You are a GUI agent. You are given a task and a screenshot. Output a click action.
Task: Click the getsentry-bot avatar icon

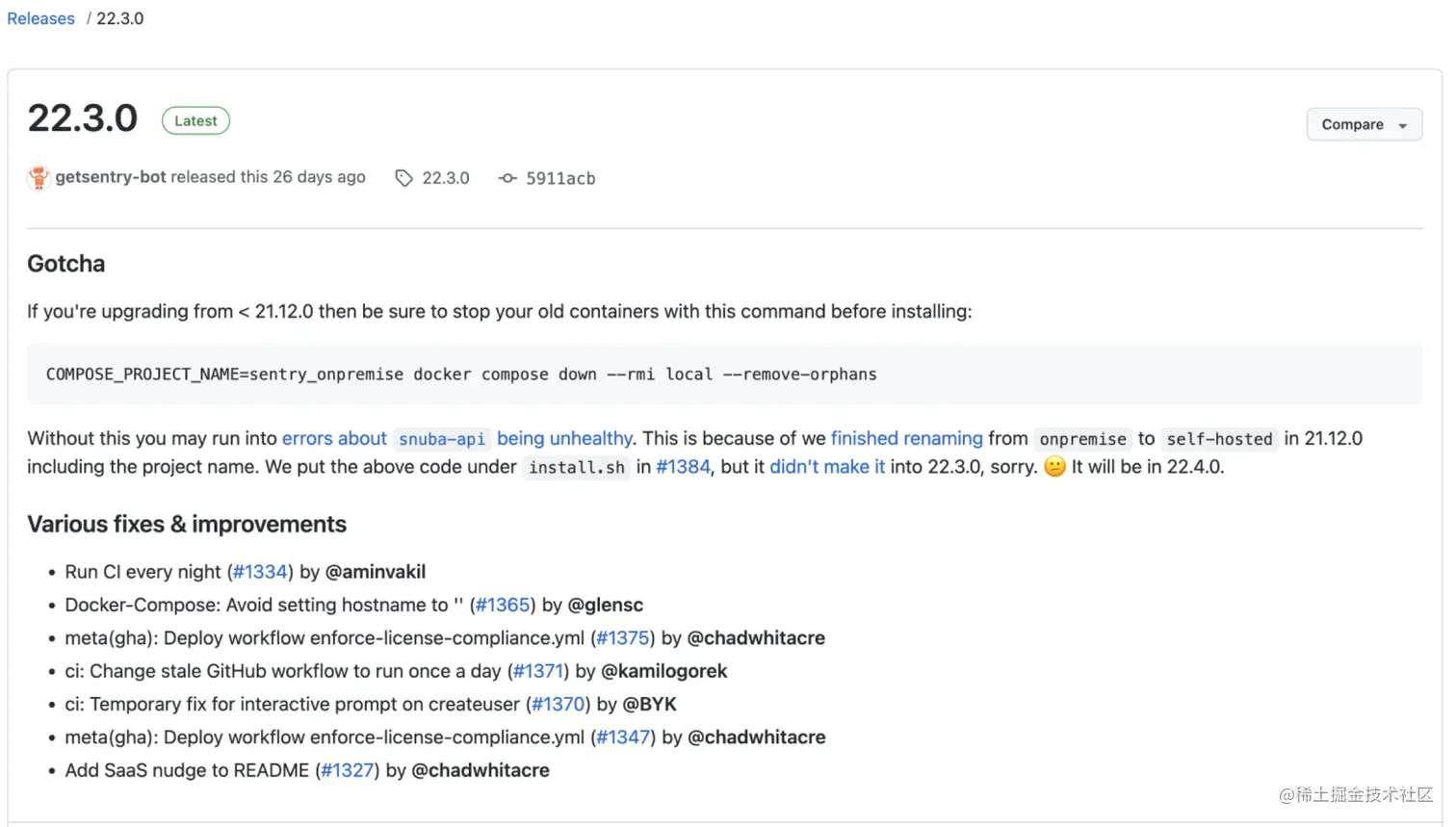(x=39, y=177)
